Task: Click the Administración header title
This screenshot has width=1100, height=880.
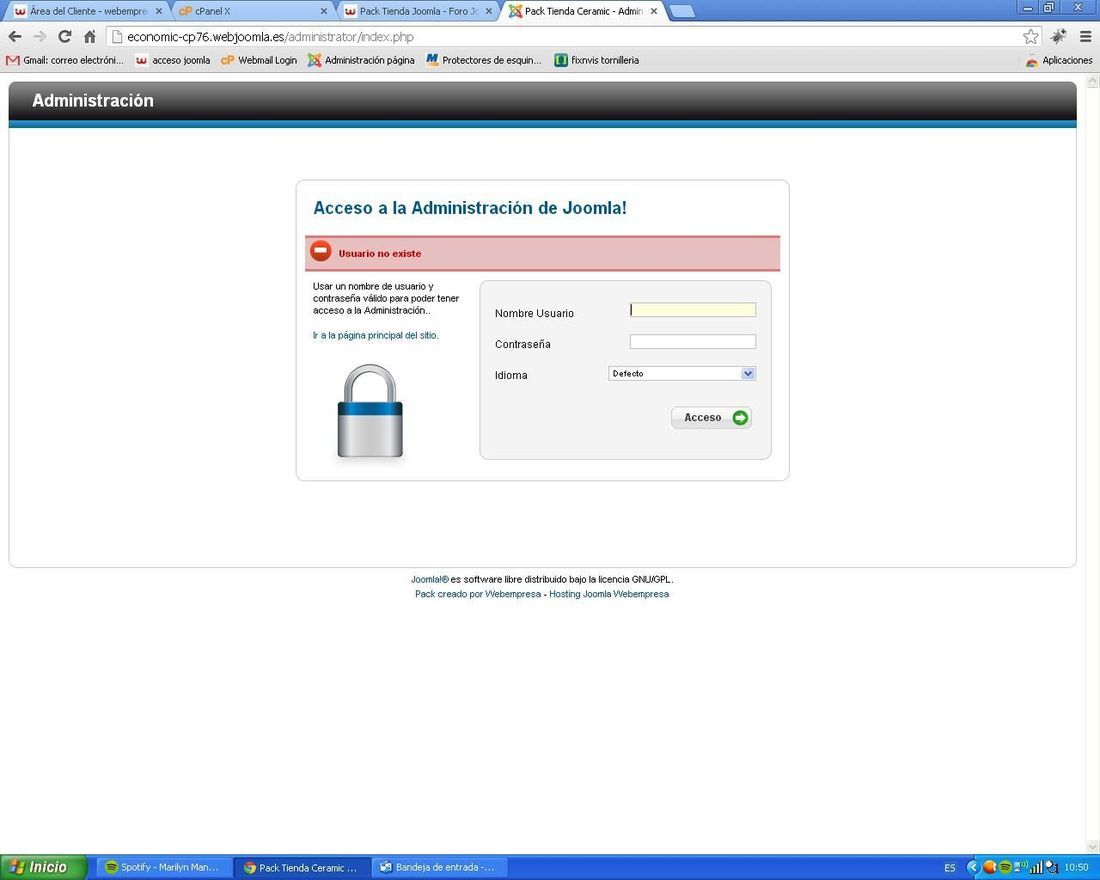Action: click(93, 100)
